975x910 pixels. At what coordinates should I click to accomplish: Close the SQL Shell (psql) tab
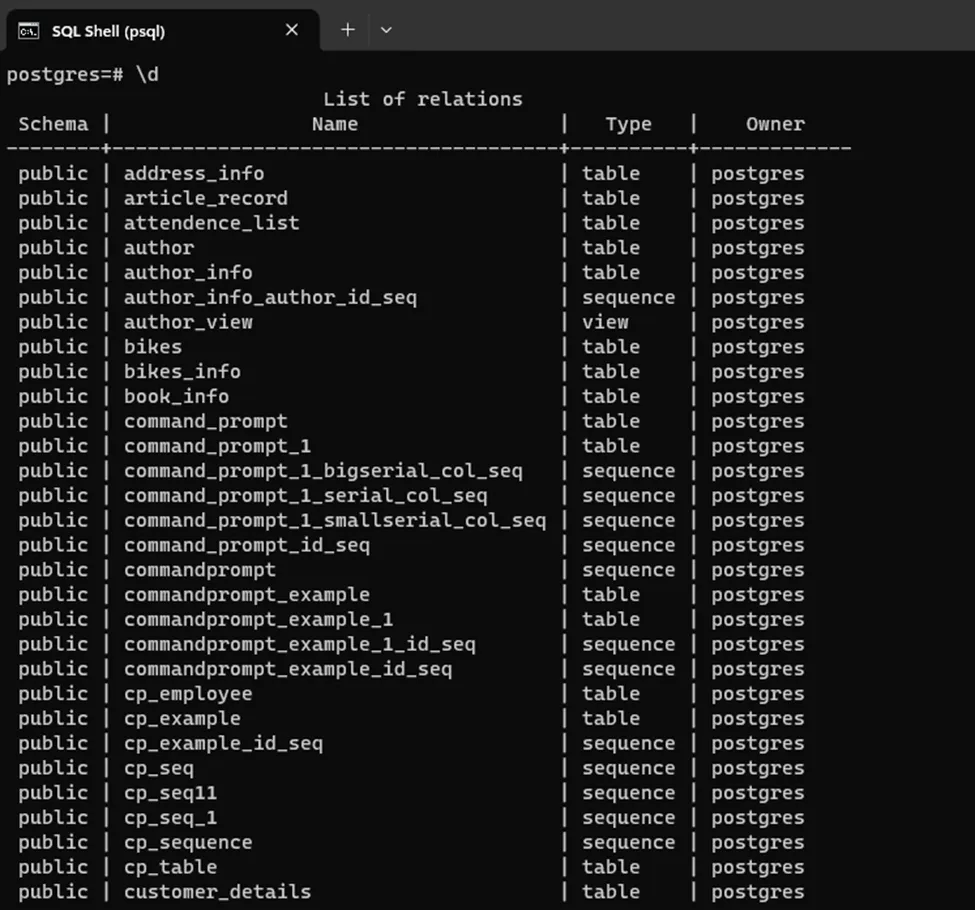coord(291,30)
